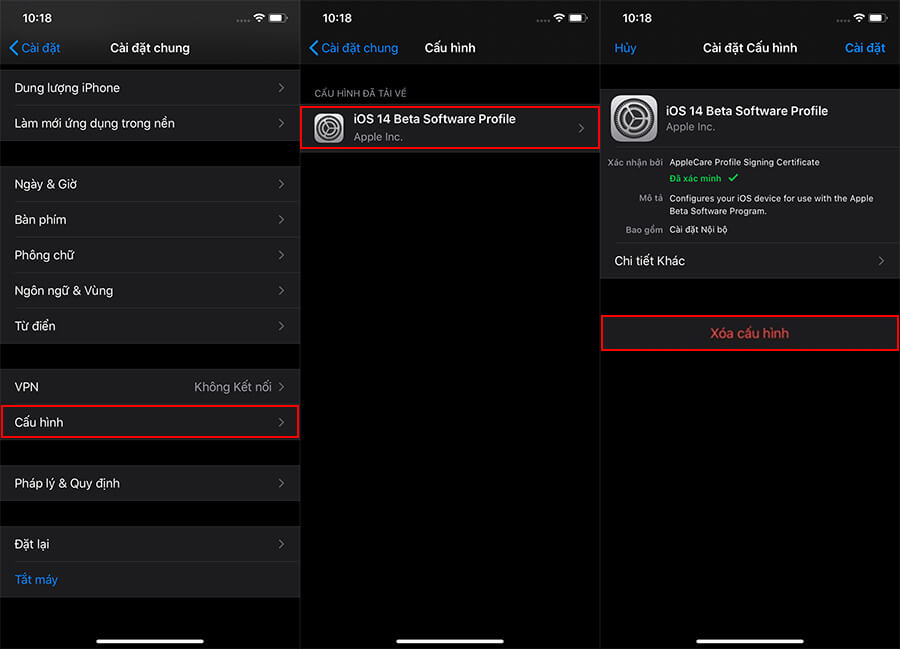Tap the back chevron beside Cài đặt chung
The width and height of the screenshot is (900, 649).
coord(314,47)
